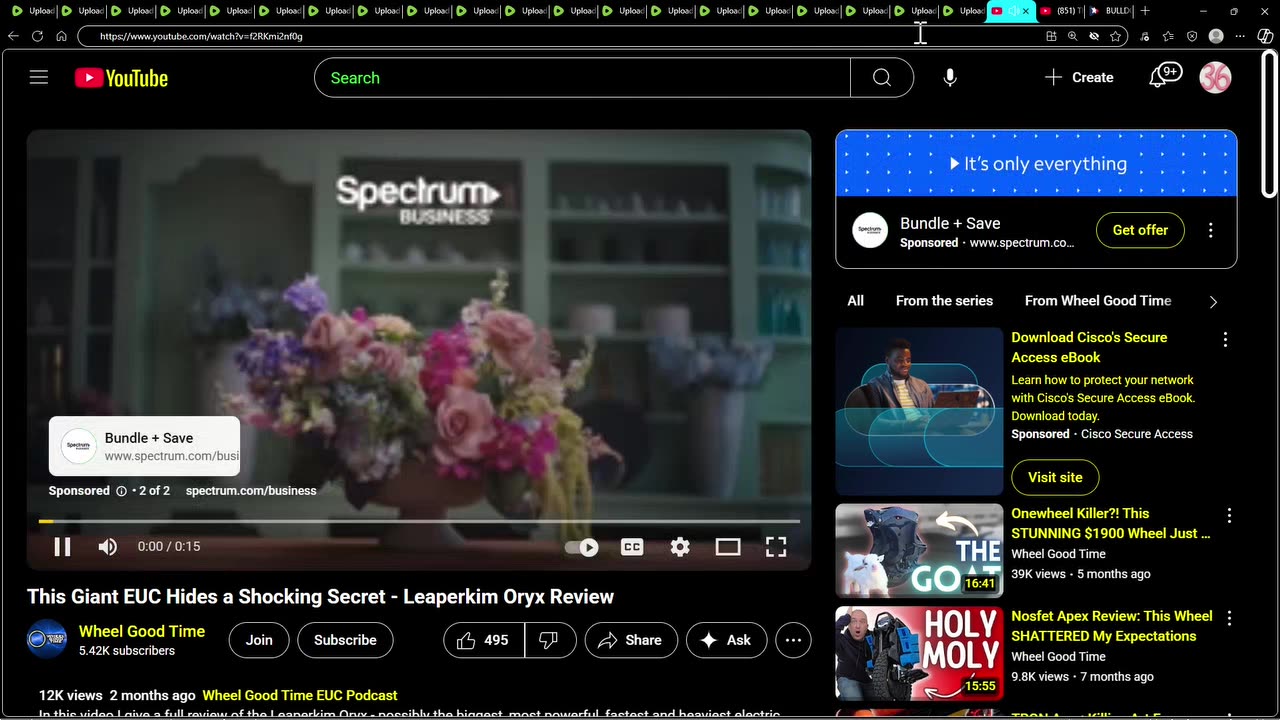Mute the player volume
Viewport: 1280px width, 720px height.
(107, 547)
